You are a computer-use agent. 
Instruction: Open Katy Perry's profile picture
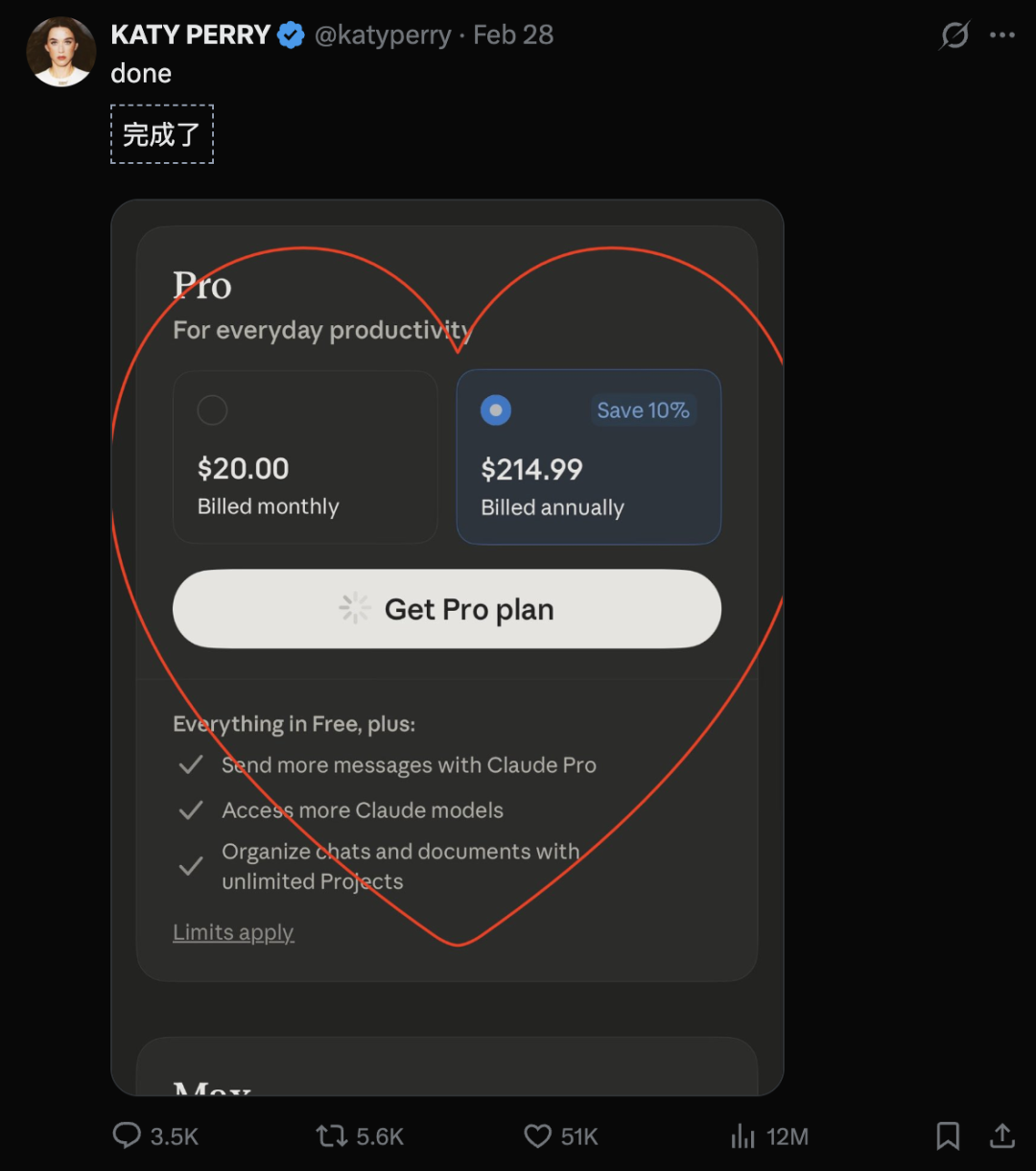click(x=61, y=50)
